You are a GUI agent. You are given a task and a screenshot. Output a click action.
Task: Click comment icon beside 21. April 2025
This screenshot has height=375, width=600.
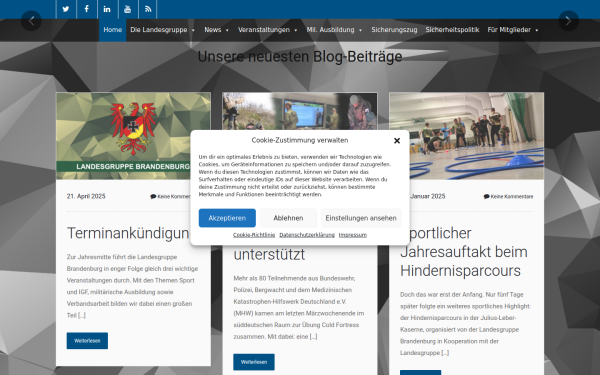[153, 197]
